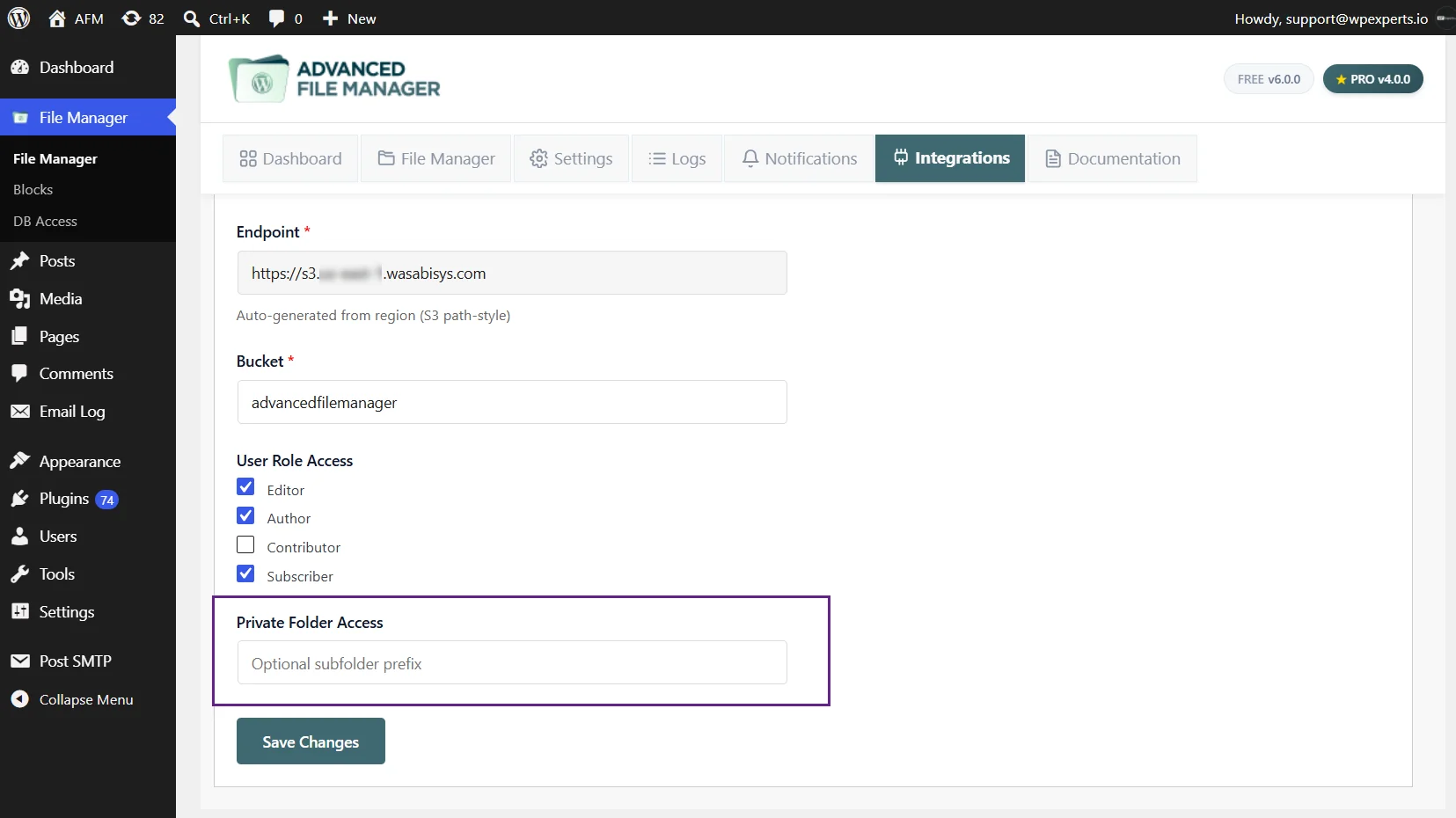The width and height of the screenshot is (1456, 818).
Task: Open the comments bubble in admin bar
Action: 276,18
